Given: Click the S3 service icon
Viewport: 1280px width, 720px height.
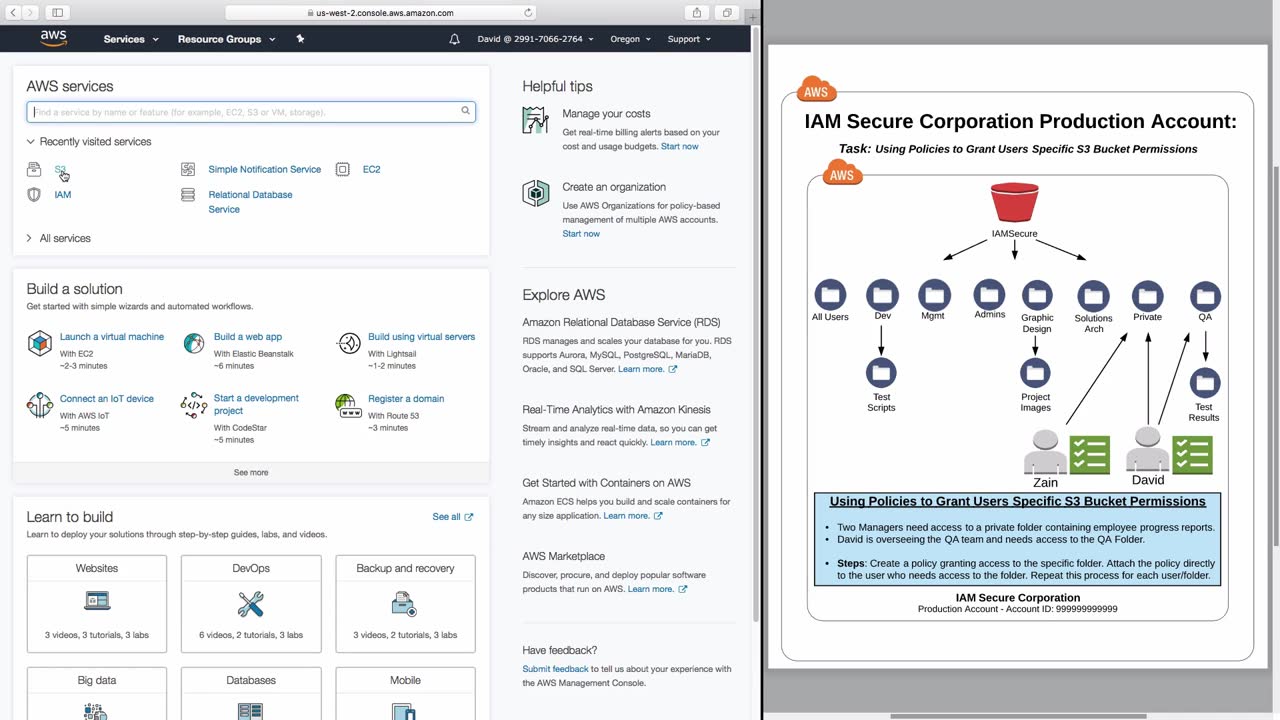Looking at the screenshot, I should coord(34,170).
